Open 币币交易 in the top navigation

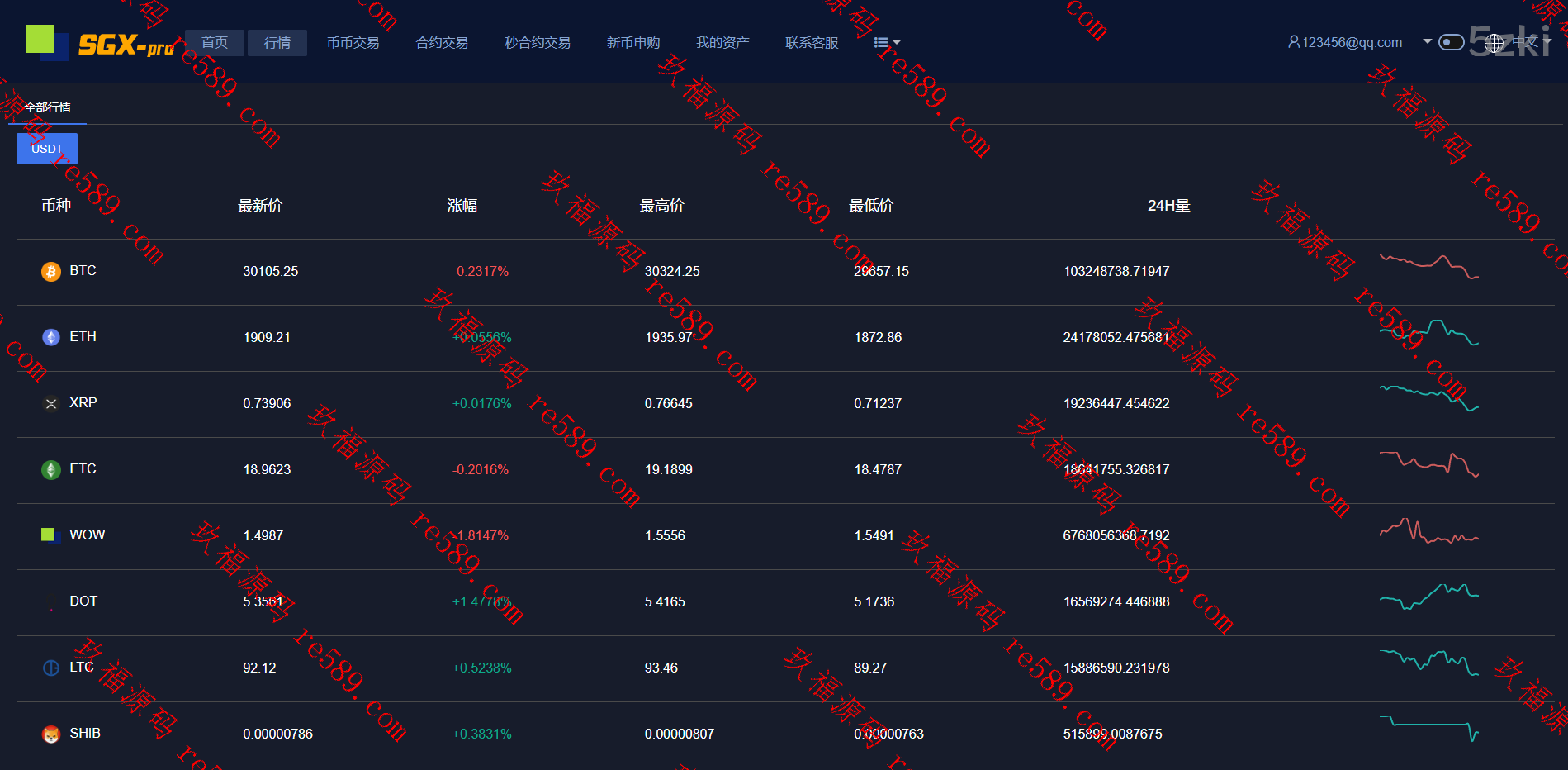(353, 43)
